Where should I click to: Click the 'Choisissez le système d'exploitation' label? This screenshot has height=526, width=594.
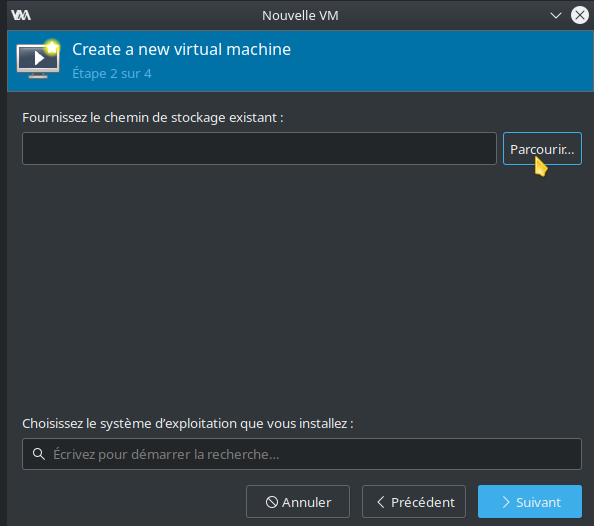click(x=188, y=423)
